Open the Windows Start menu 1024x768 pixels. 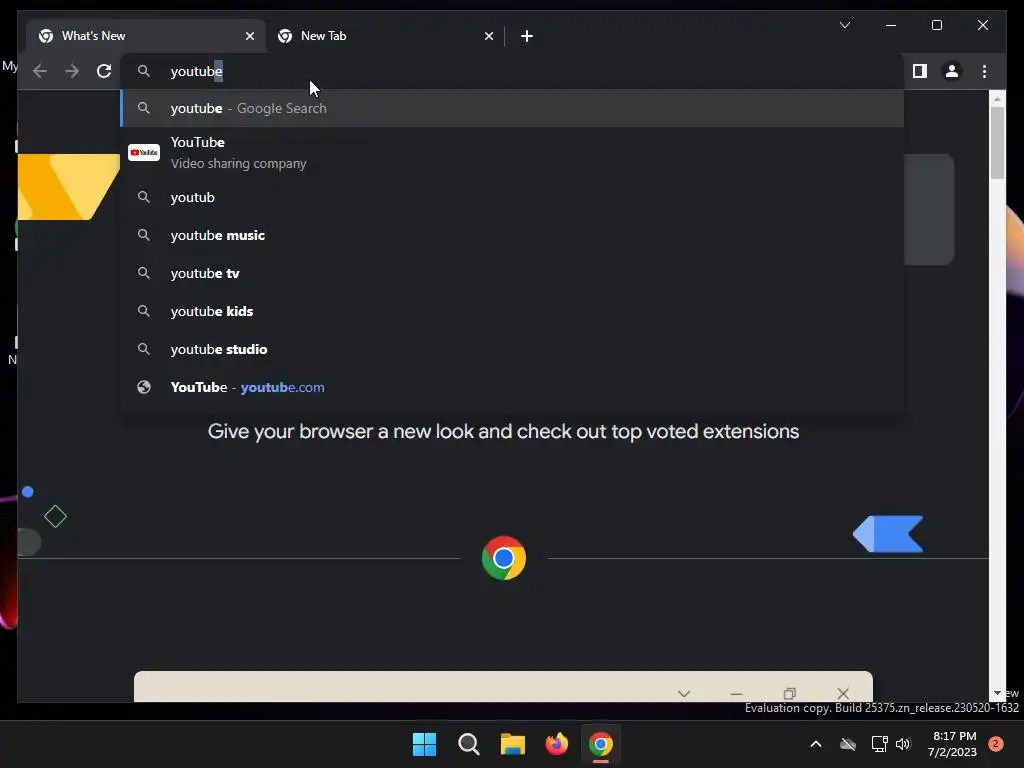[x=424, y=744]
